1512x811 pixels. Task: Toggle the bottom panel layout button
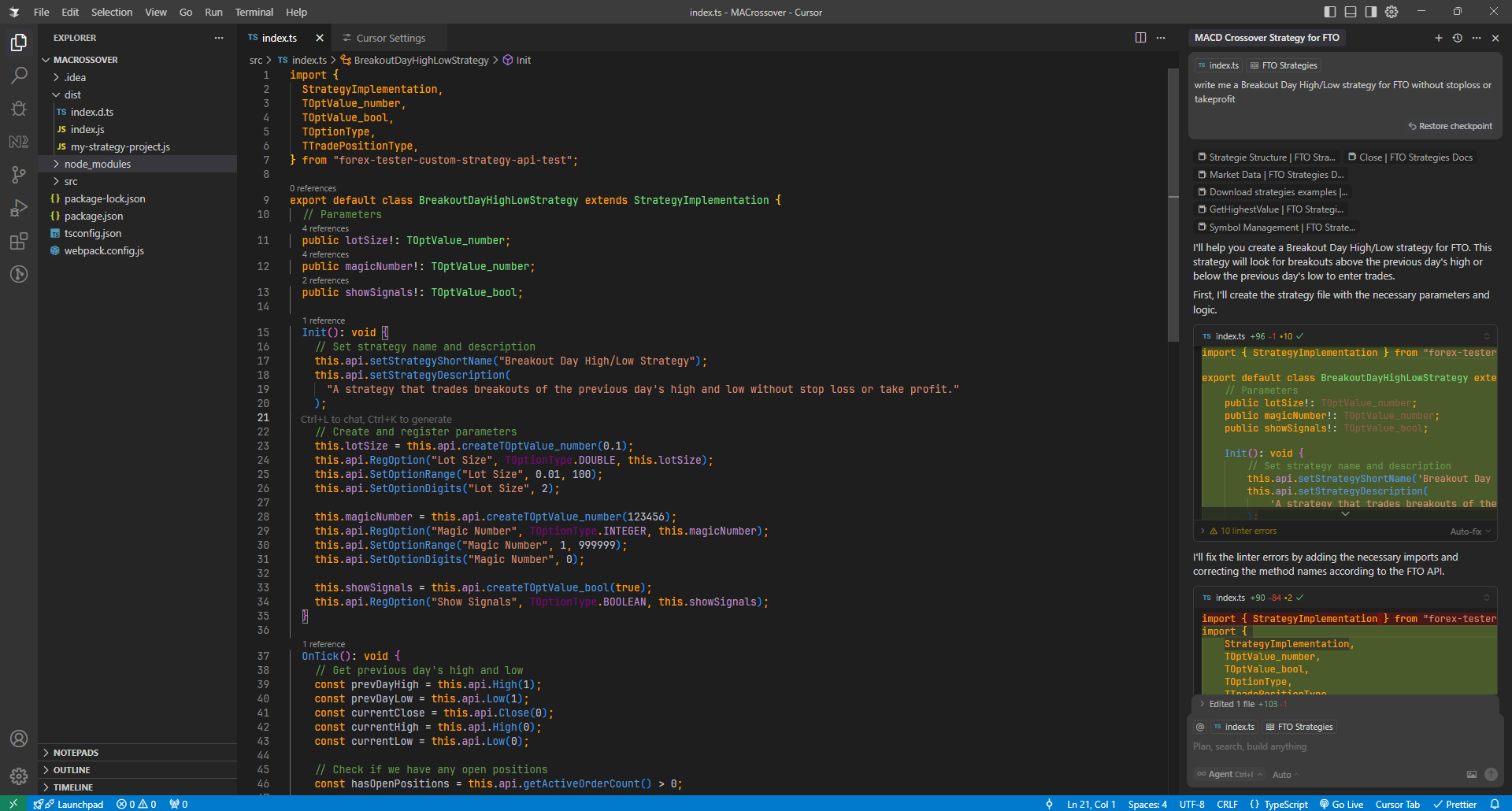click(x=1351, y=12)
